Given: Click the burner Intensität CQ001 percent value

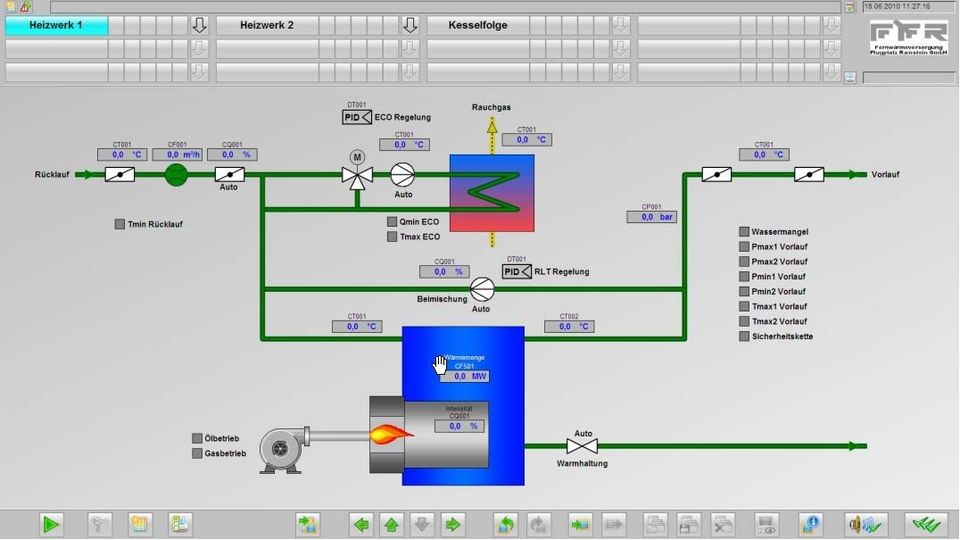Looking at the screenshot, I should 459,426.
